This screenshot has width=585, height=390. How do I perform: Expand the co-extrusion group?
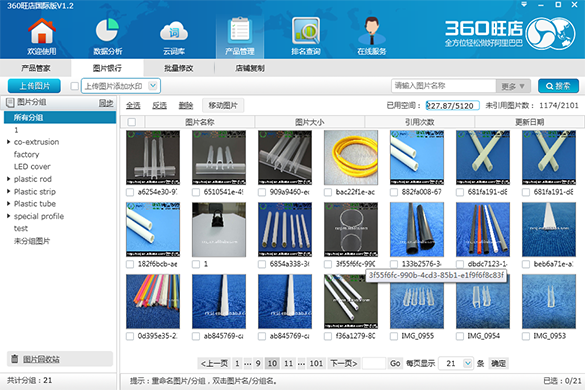click(x=8, y=142)
